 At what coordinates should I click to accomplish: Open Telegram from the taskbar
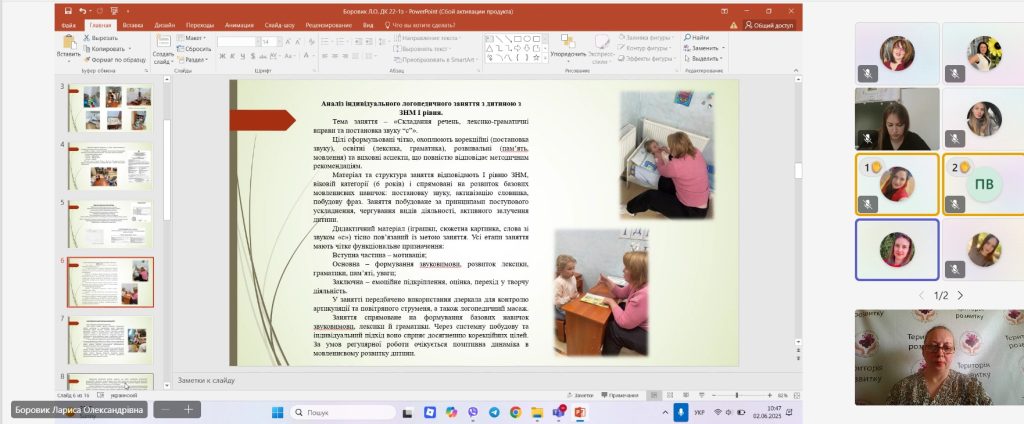(x=494, y=412)
